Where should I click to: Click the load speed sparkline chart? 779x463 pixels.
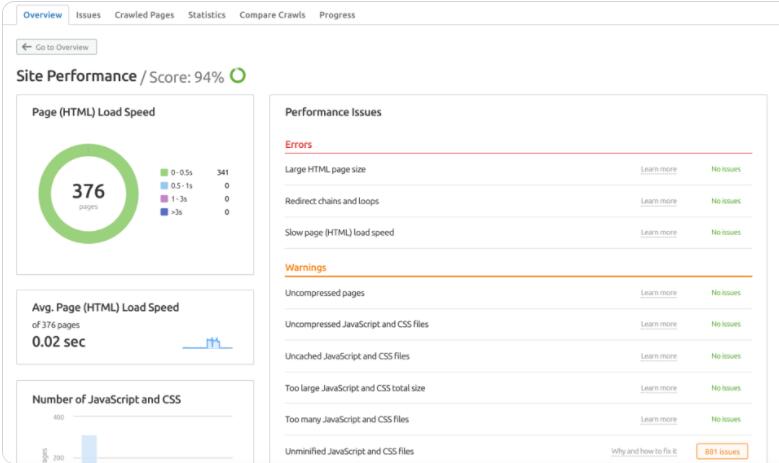pyautogui.click(x=208, y=343)
